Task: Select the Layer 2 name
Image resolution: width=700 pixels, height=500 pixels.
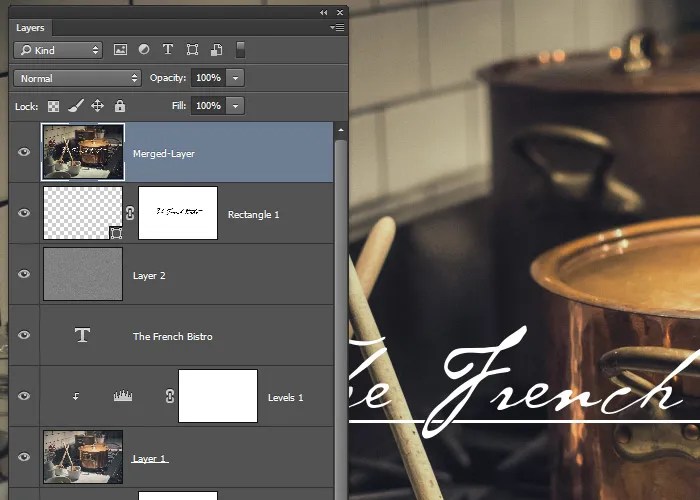Action: pyautogui.click(x=149, y=276)
